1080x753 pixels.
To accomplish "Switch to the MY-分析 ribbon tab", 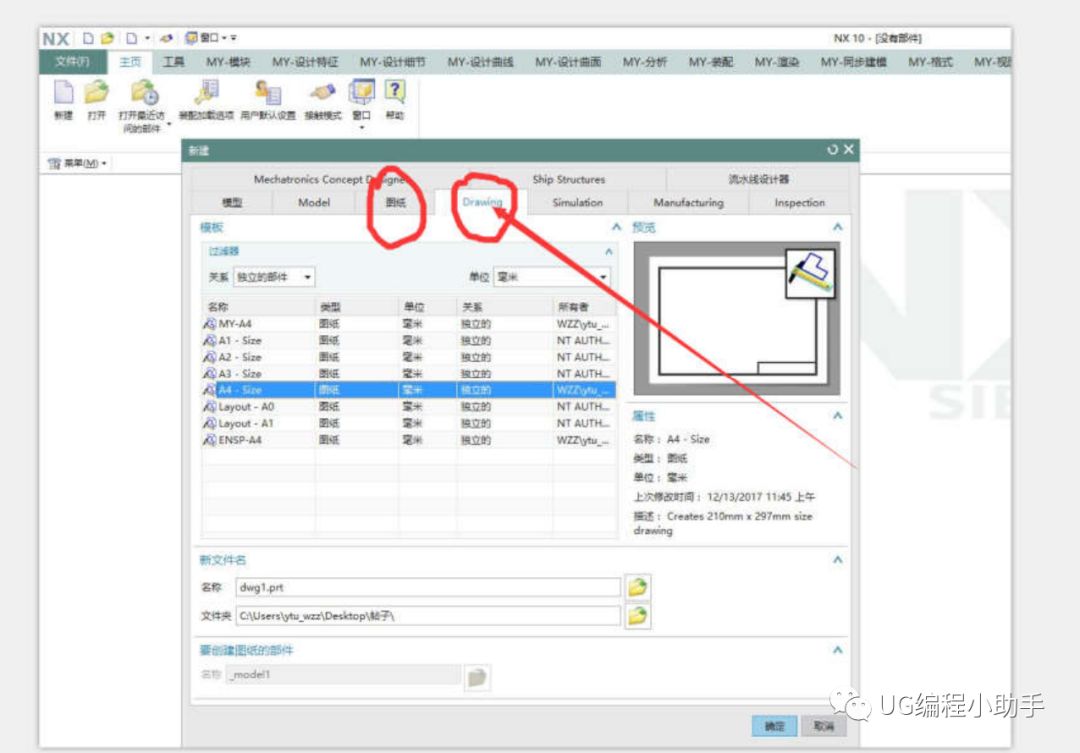I will pos(645,62).
